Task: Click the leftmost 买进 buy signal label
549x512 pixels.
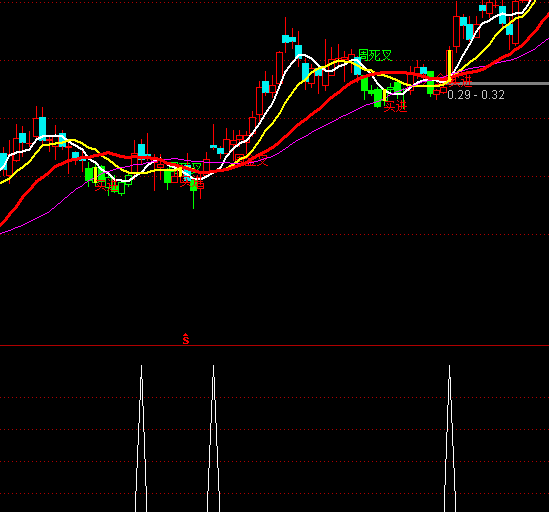Action: click(107, 185)
